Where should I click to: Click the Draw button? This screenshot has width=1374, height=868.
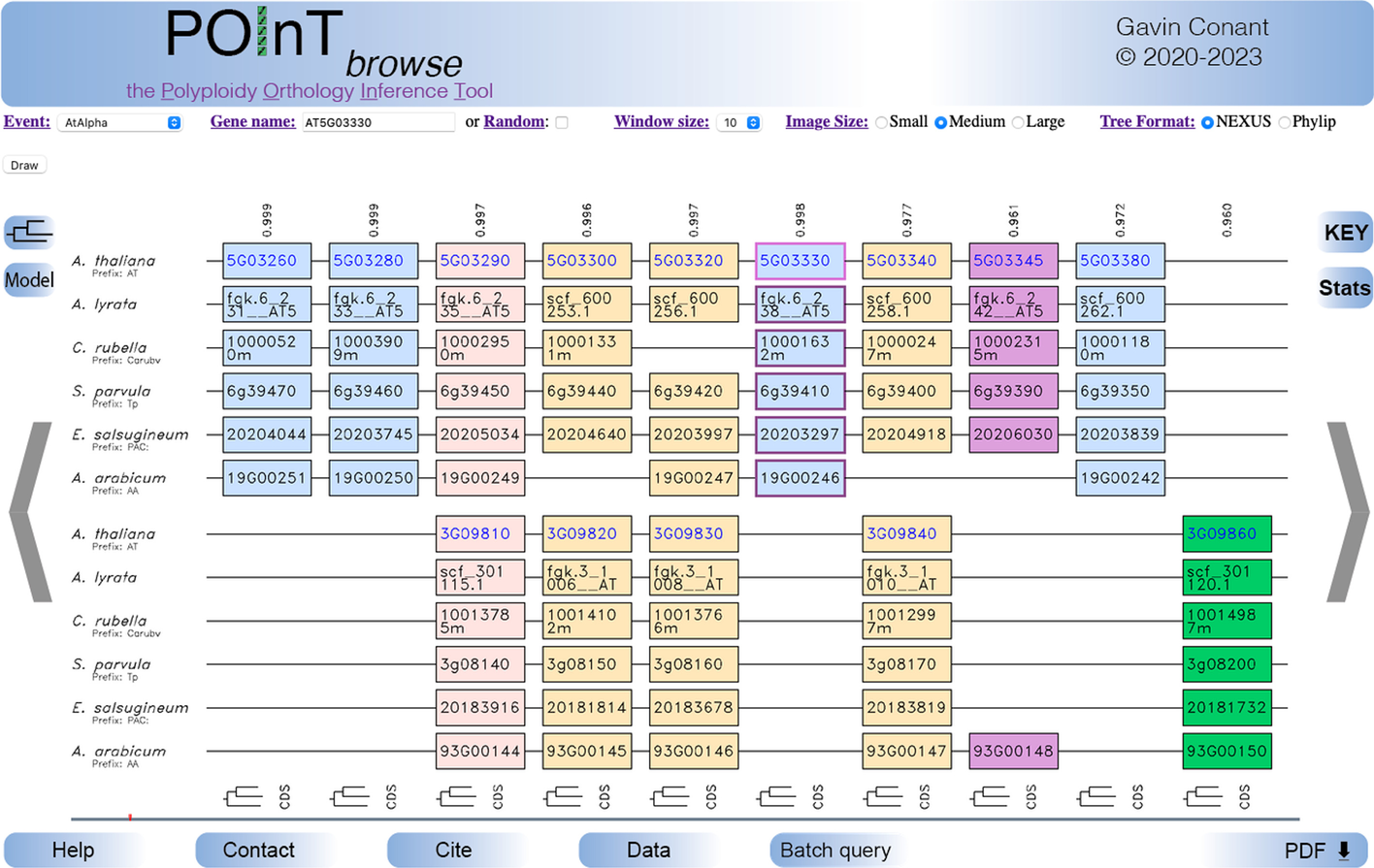[x=24, y=165]
